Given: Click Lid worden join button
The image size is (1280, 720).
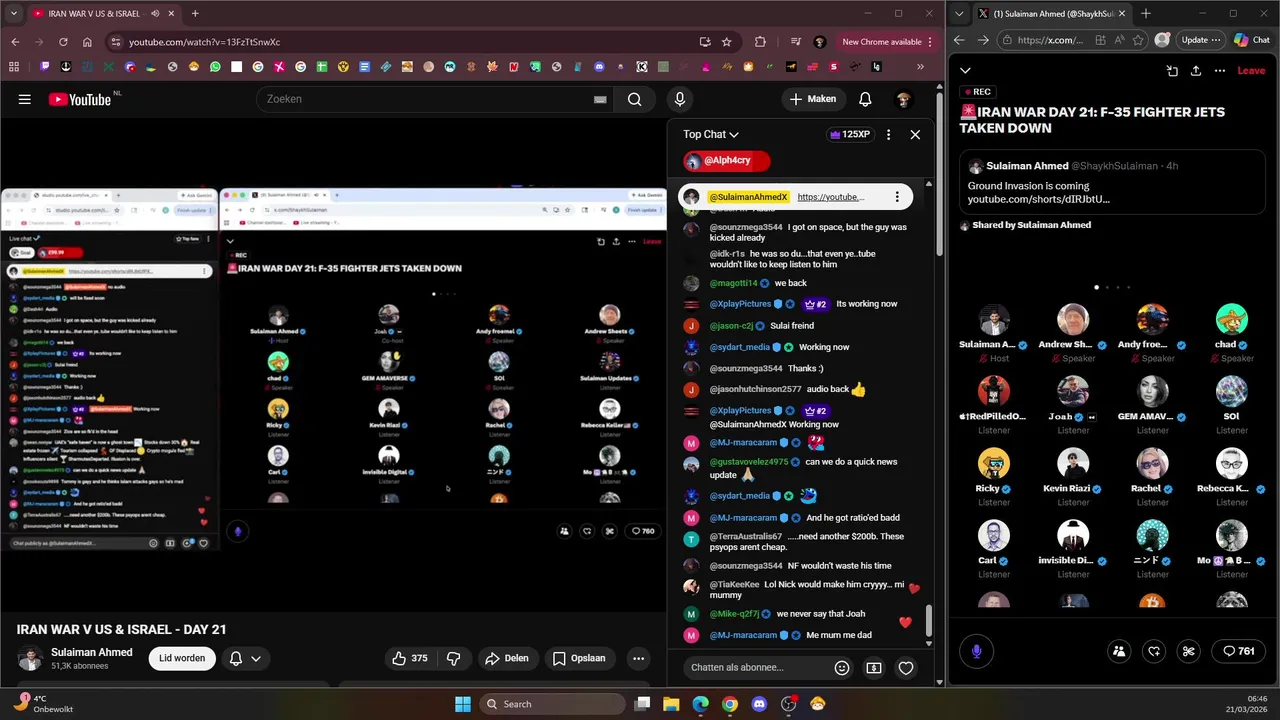Looking at the screenshot, I should click(x=182, y=658).
